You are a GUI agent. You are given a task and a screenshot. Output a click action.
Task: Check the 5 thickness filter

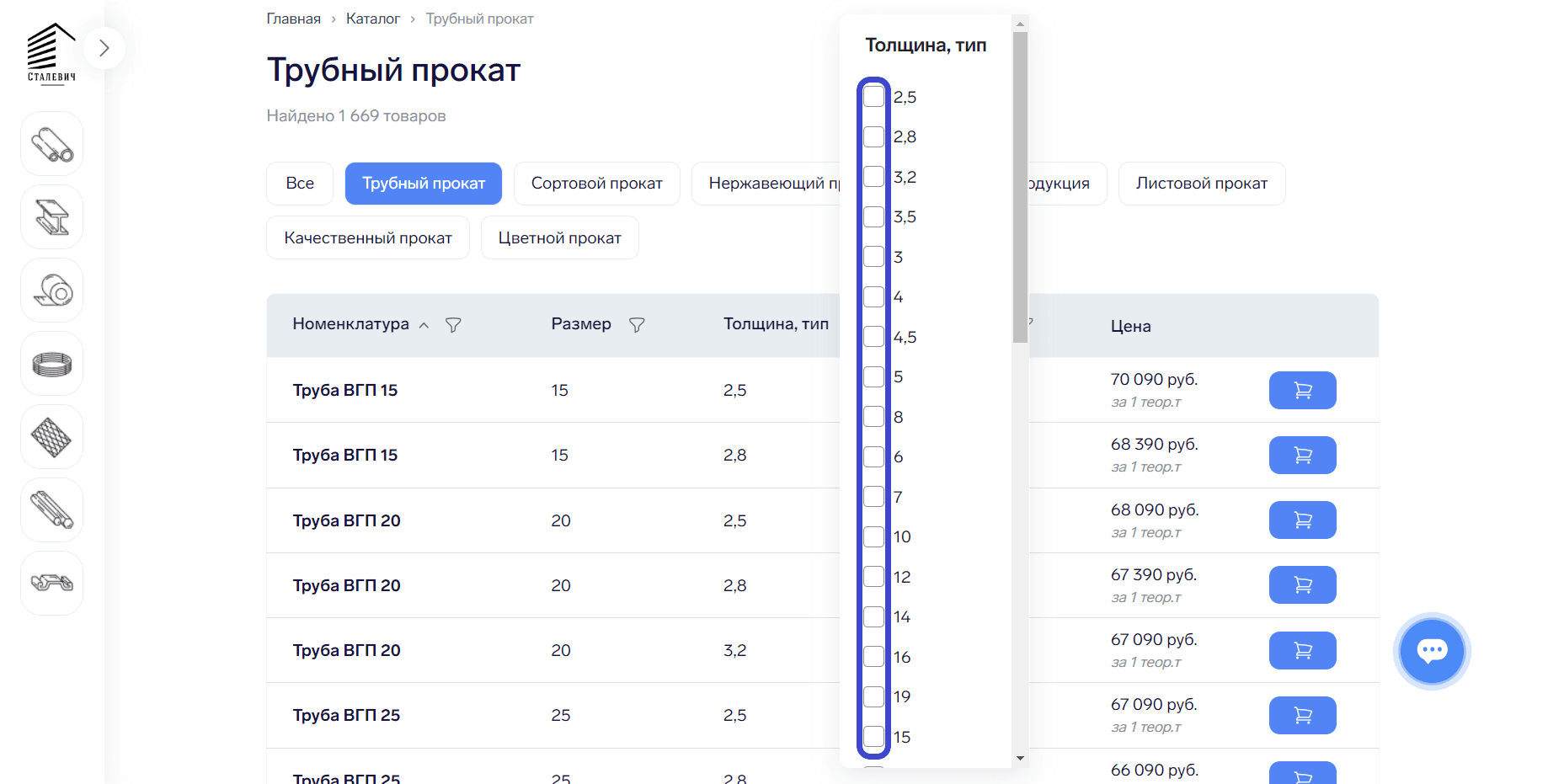tap(874, 376)
